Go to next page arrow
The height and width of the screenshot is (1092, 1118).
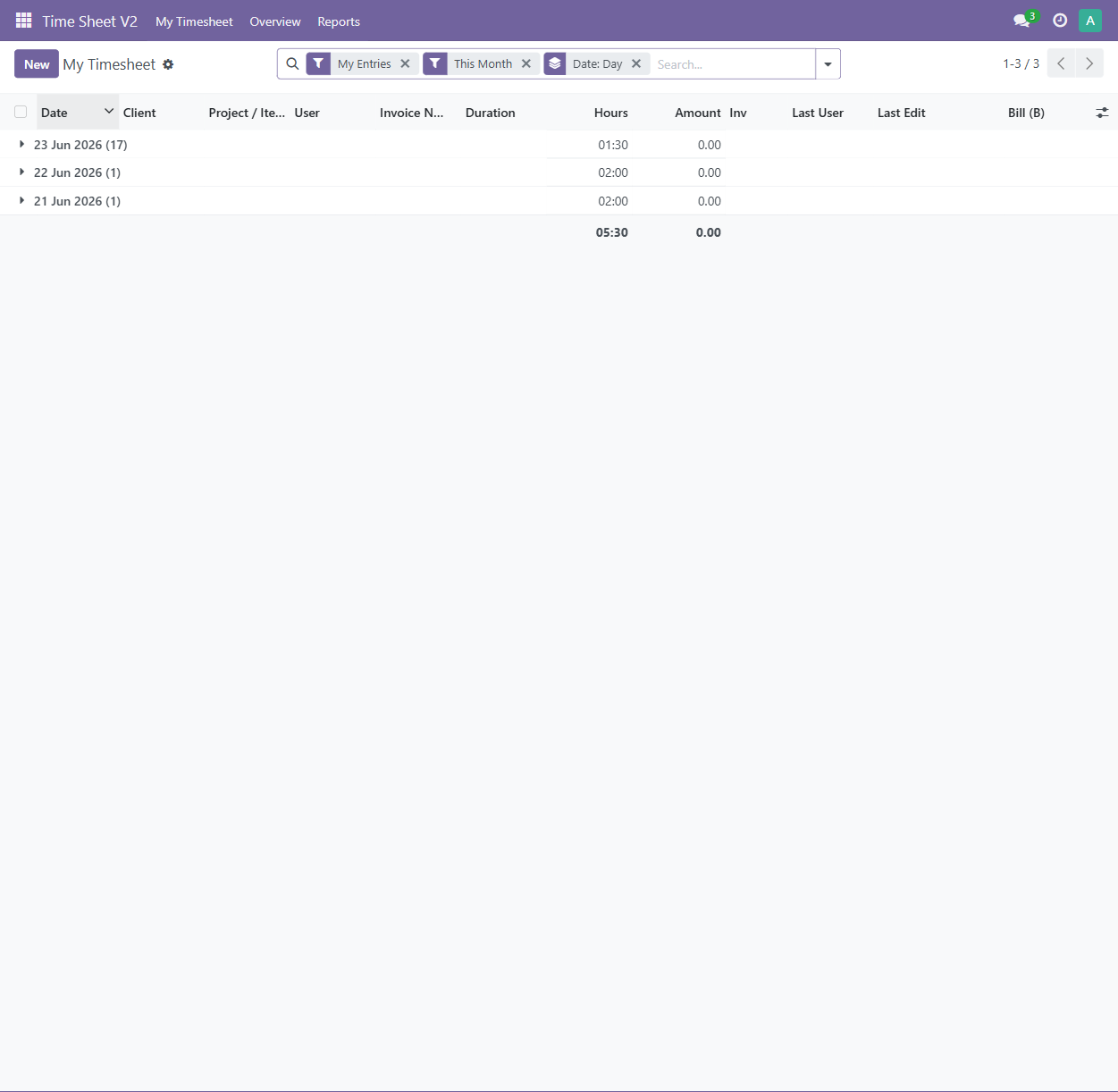click(1089, 63)
